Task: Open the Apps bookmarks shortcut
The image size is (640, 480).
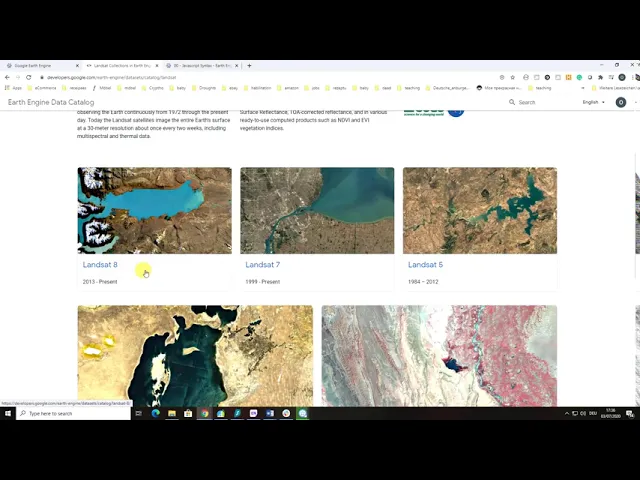Action: point(13,88)
